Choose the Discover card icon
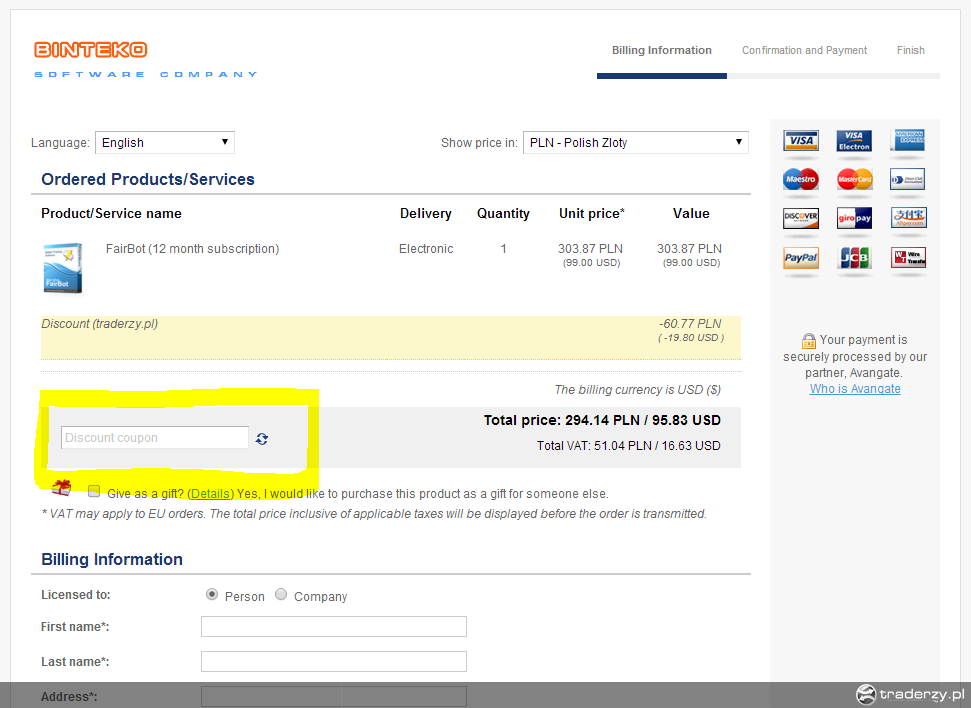Screen dimensions: 971x708 click(x=801, y=218)
